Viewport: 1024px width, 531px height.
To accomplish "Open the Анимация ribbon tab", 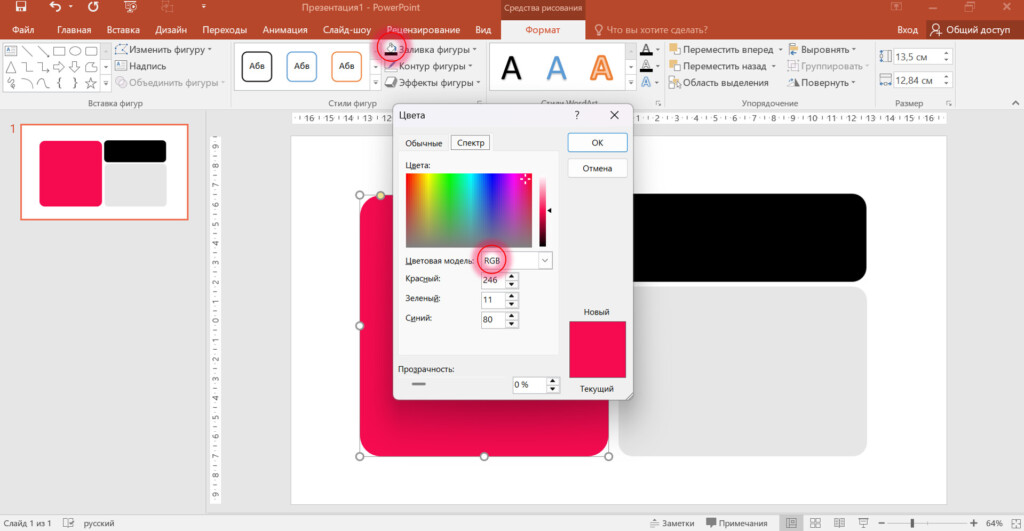I will click(x=285, y=29).
